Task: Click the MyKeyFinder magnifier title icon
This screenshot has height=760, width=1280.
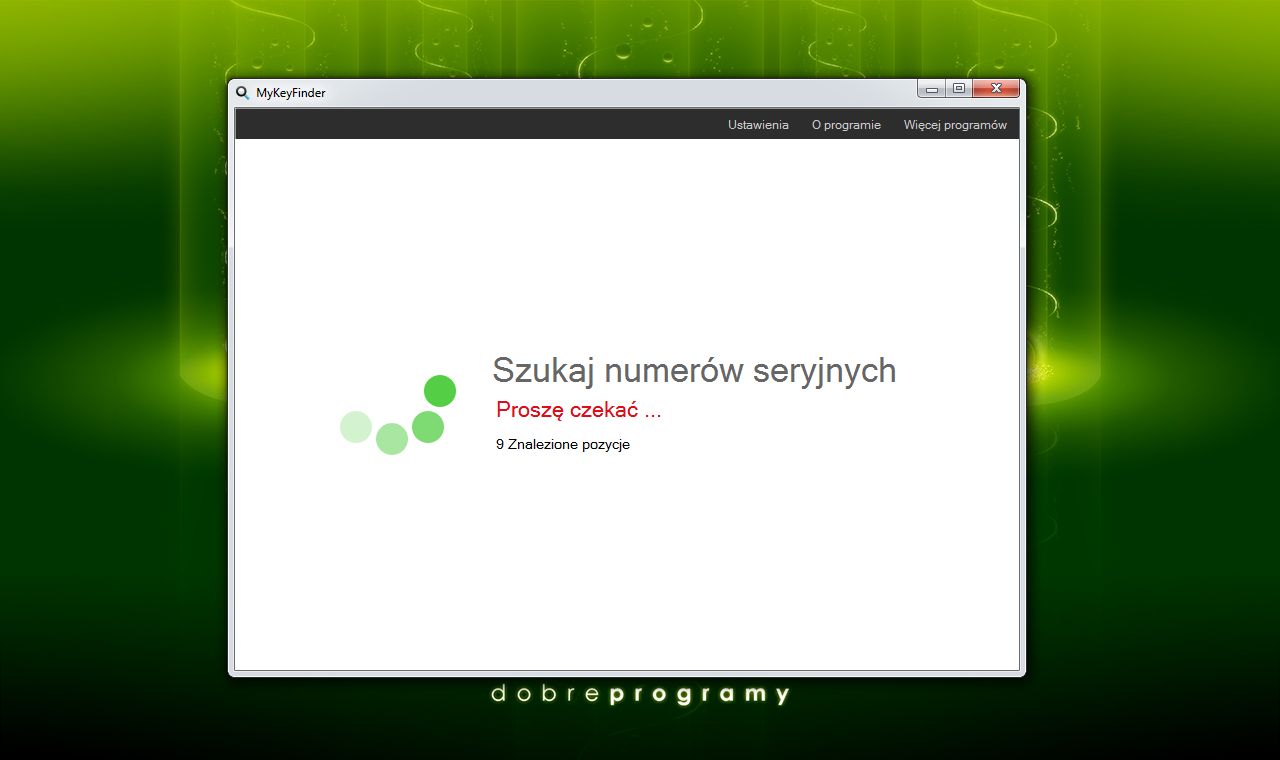Action: click(x=242, y=92)
